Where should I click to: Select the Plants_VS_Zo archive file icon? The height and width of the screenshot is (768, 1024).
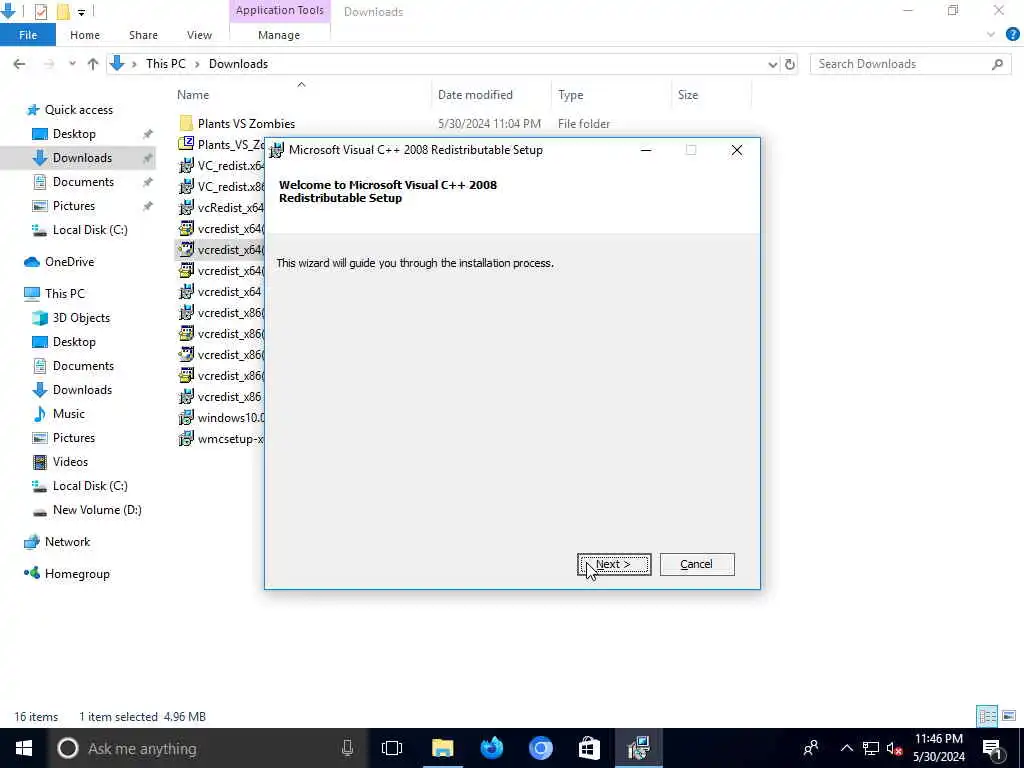click(186, 144)
